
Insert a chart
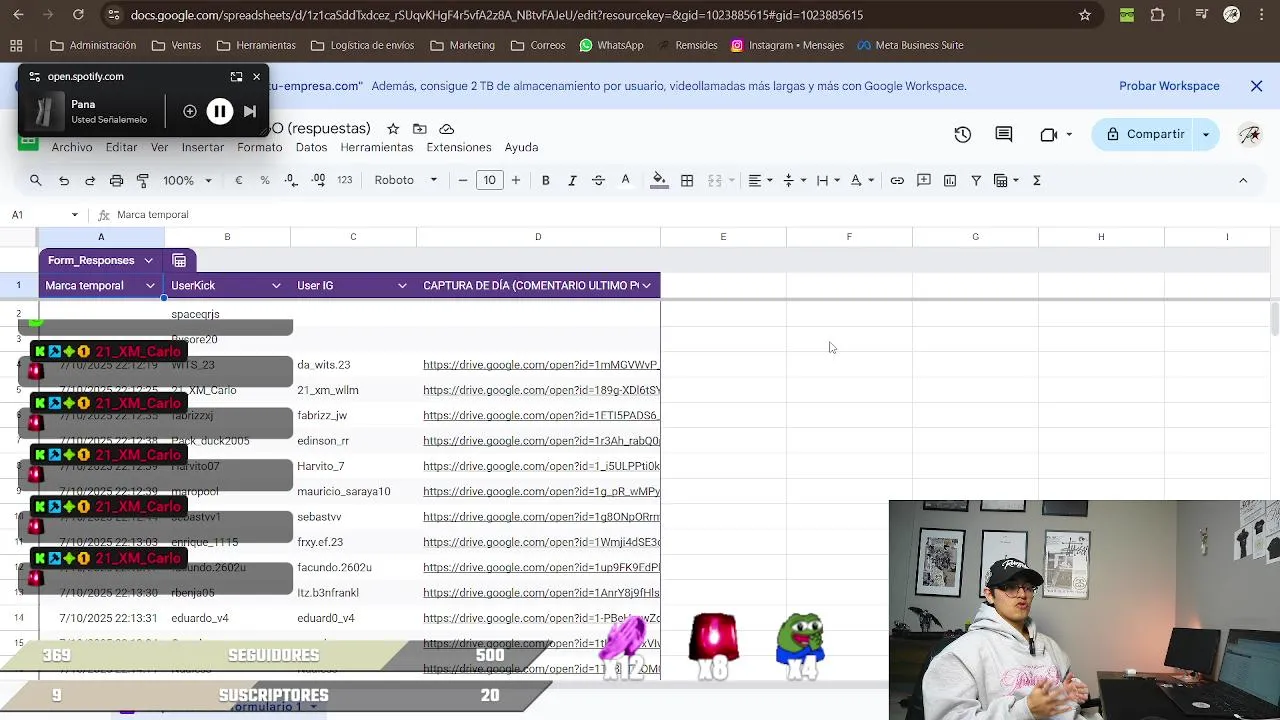click(x=950, y=180)
